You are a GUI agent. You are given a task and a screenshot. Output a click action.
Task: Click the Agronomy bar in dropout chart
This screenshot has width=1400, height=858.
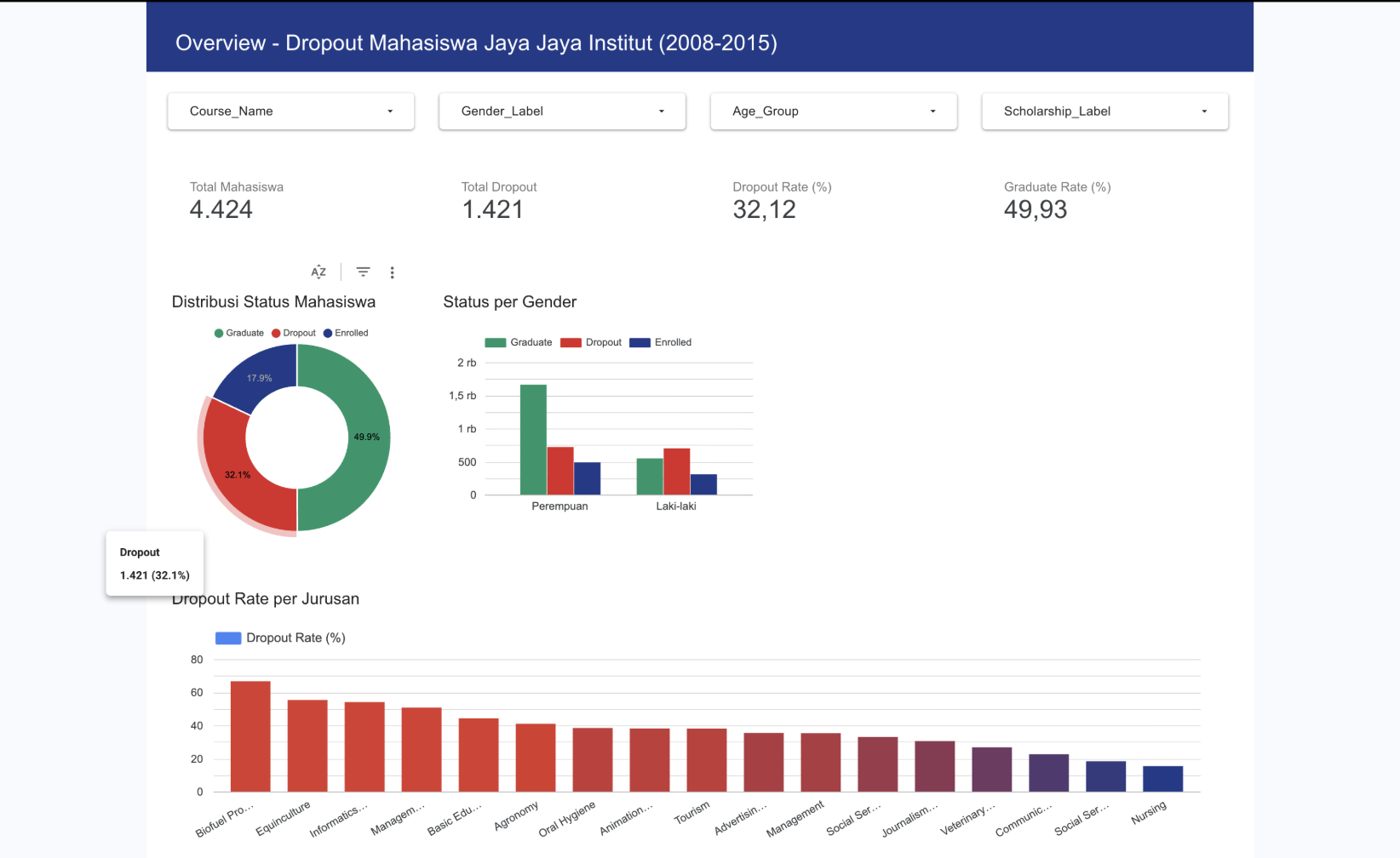pos(536,758)
